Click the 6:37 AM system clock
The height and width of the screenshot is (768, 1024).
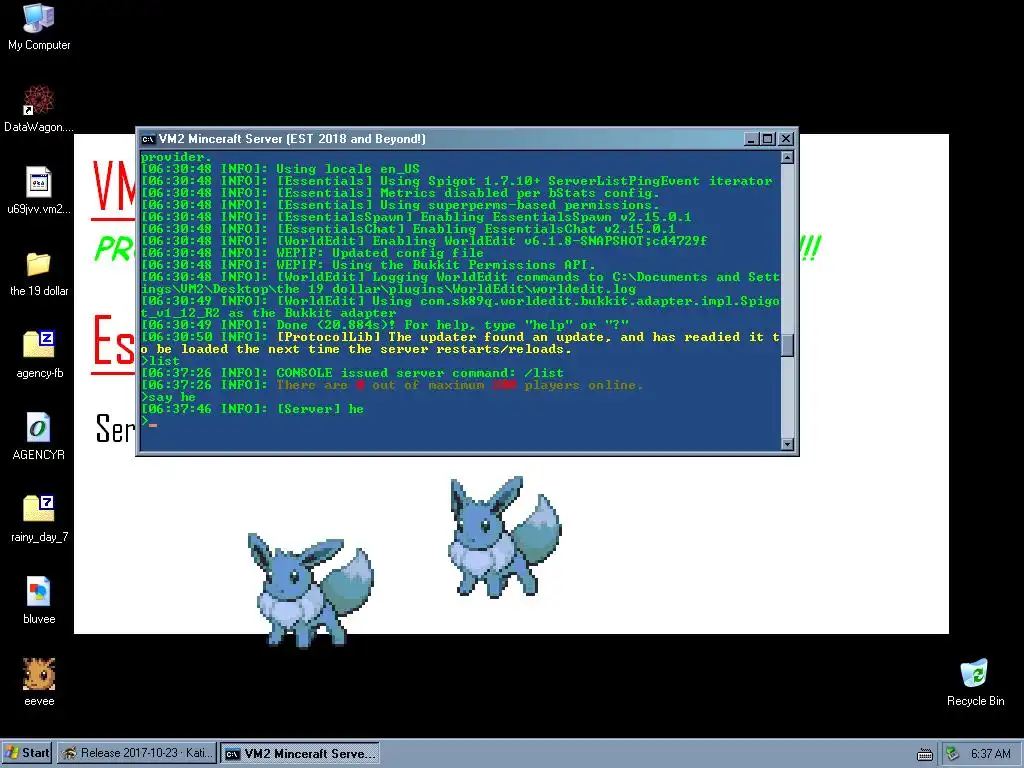(991, 754)
